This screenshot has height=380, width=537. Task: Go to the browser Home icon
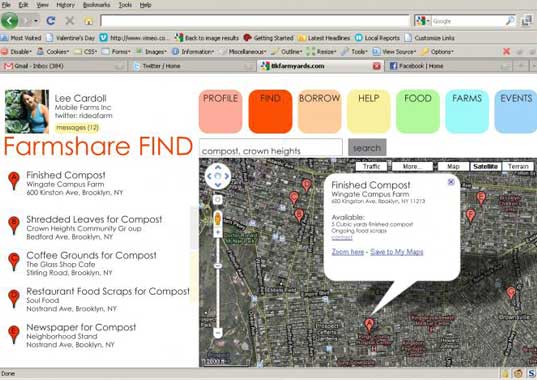(88, 21)
